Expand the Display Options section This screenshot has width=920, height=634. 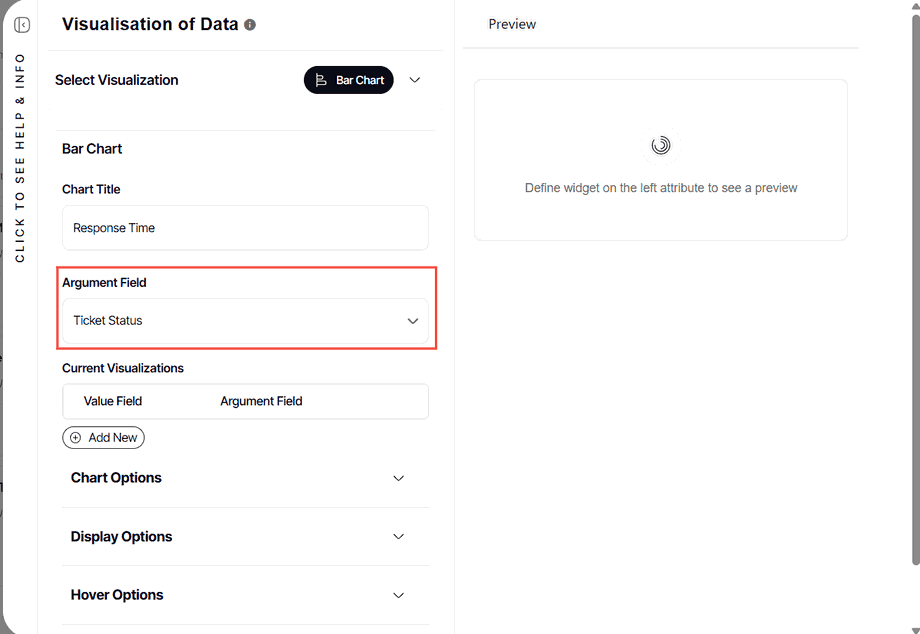tap(398, 537)
